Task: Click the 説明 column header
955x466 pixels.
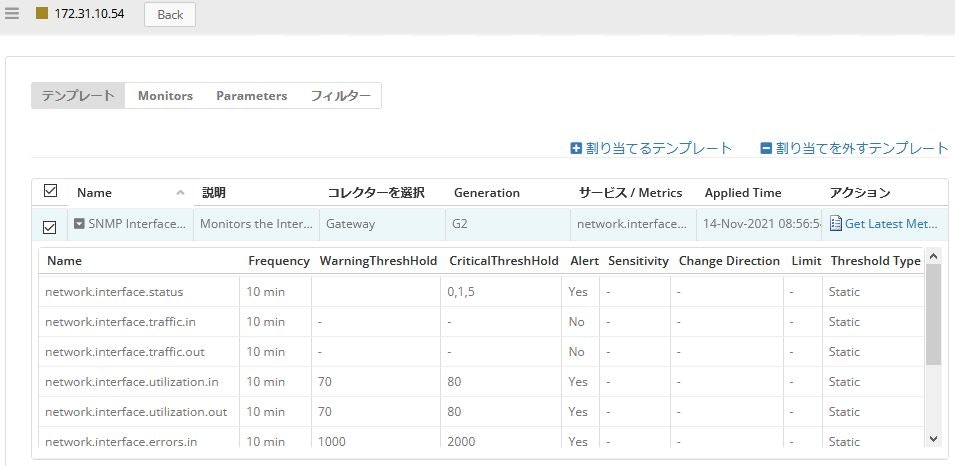Action: pyautogui.click(x=214, y=192)
